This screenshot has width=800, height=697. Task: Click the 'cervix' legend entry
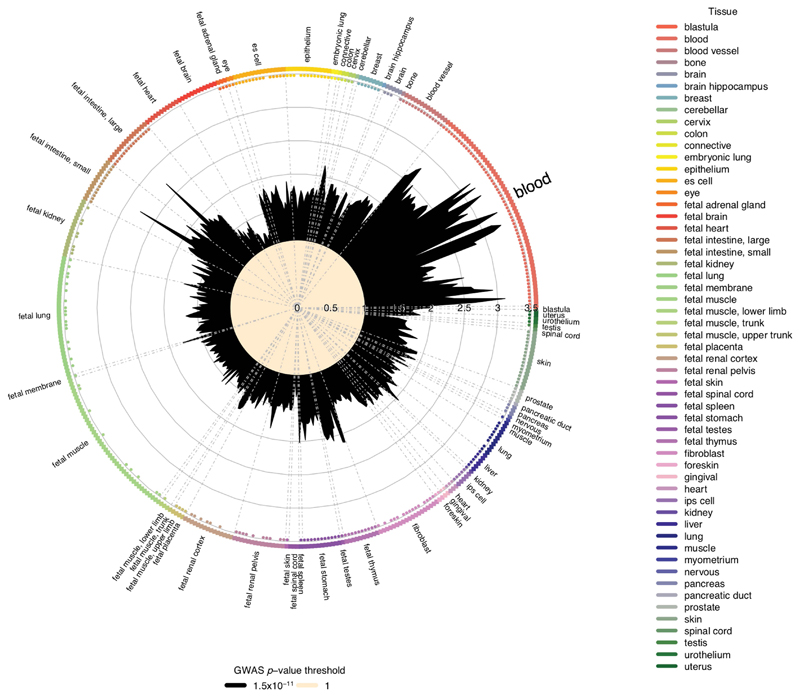pos(697,122)
